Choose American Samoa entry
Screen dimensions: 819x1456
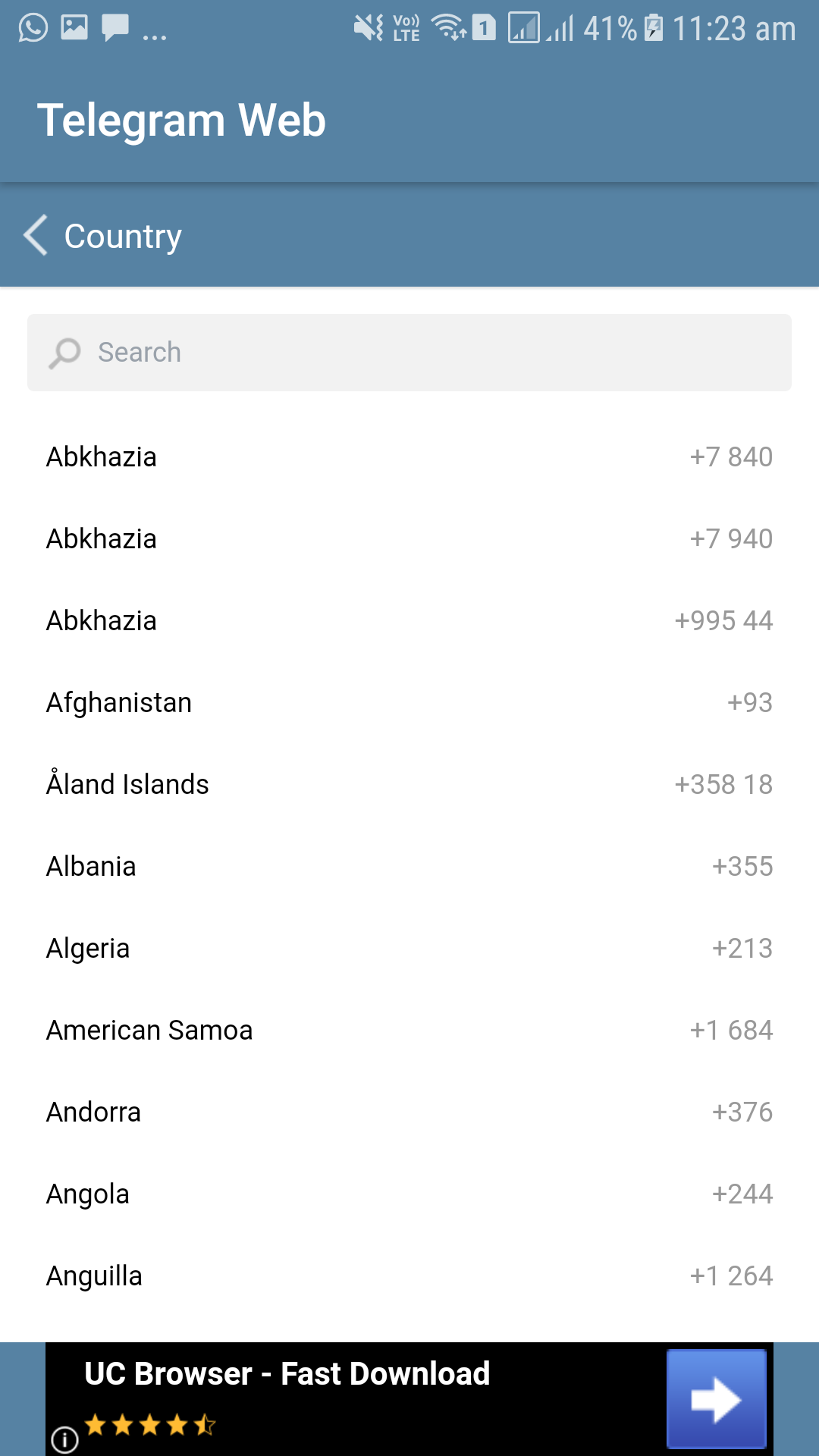pos(409,1031)
